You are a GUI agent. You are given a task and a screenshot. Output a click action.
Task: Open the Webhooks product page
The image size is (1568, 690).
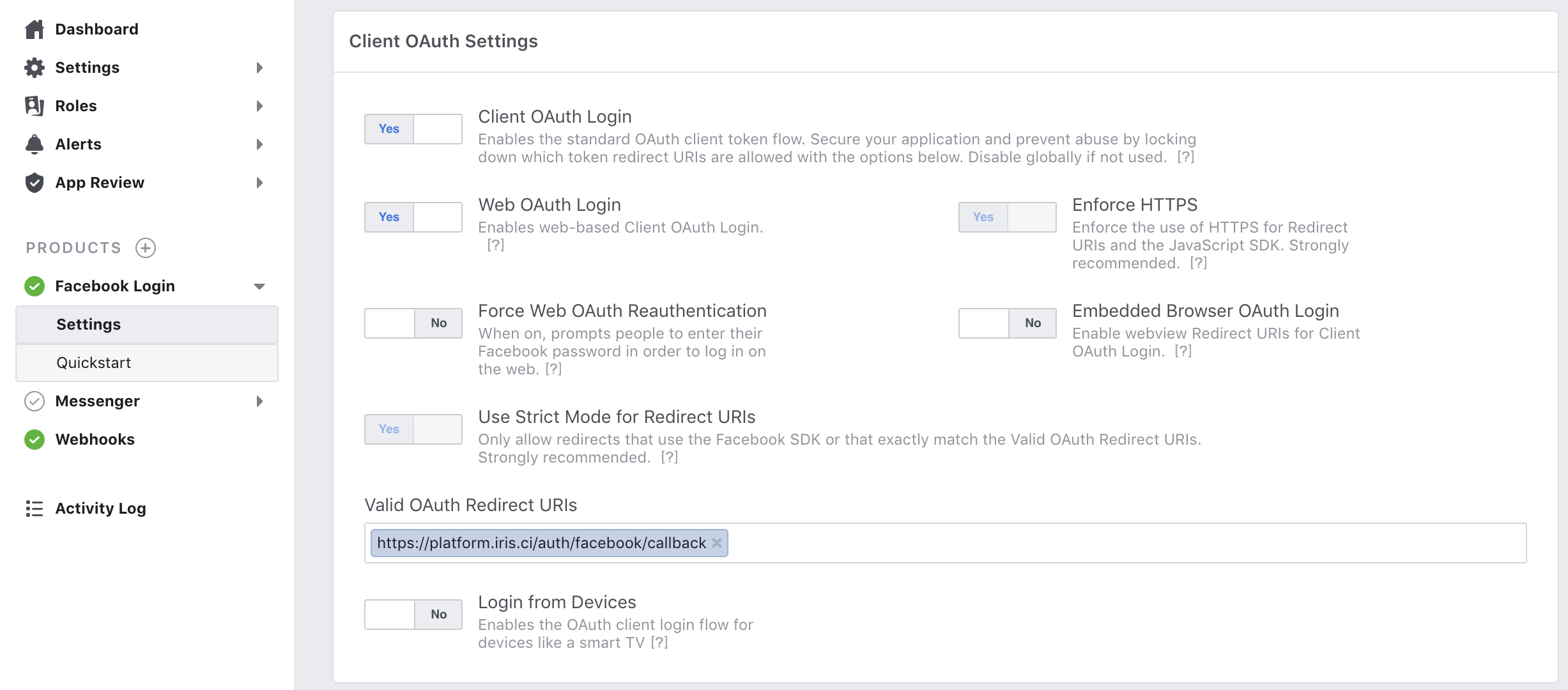tap(95, 440)
